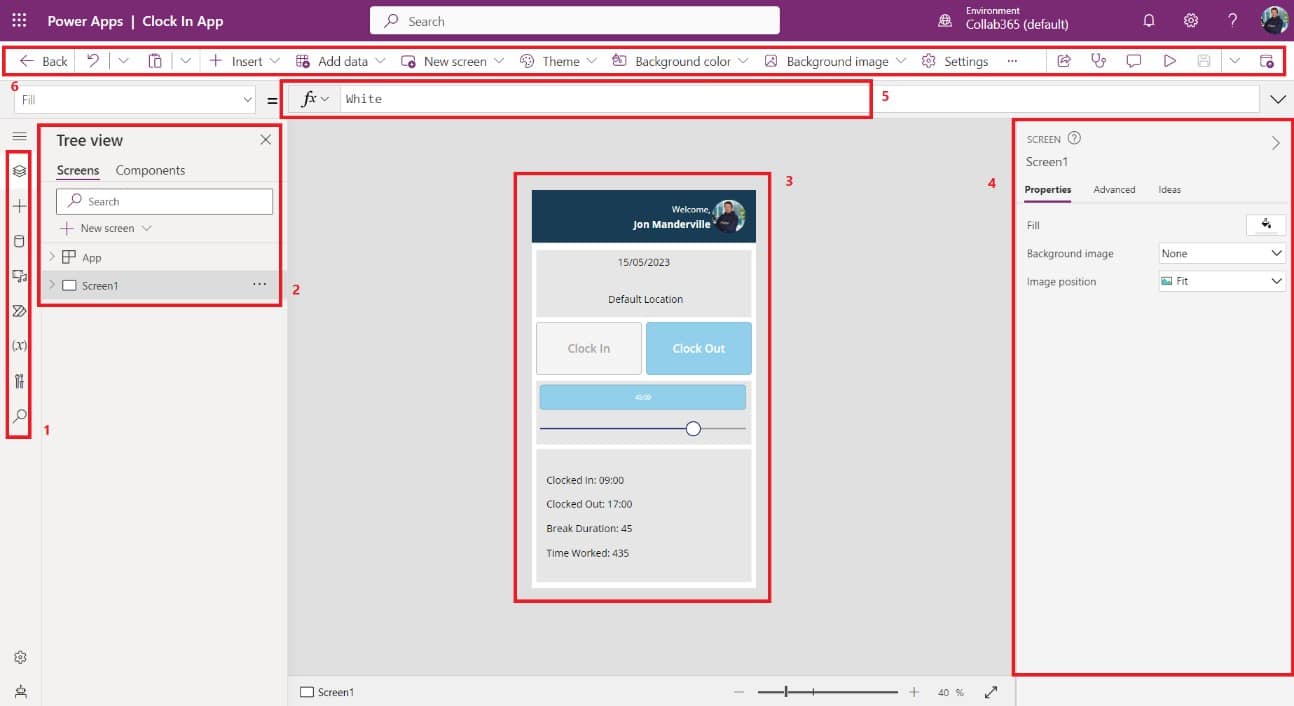Open the Data panel in the left sidebar
1294x706 pixels.
coord(19,241)
